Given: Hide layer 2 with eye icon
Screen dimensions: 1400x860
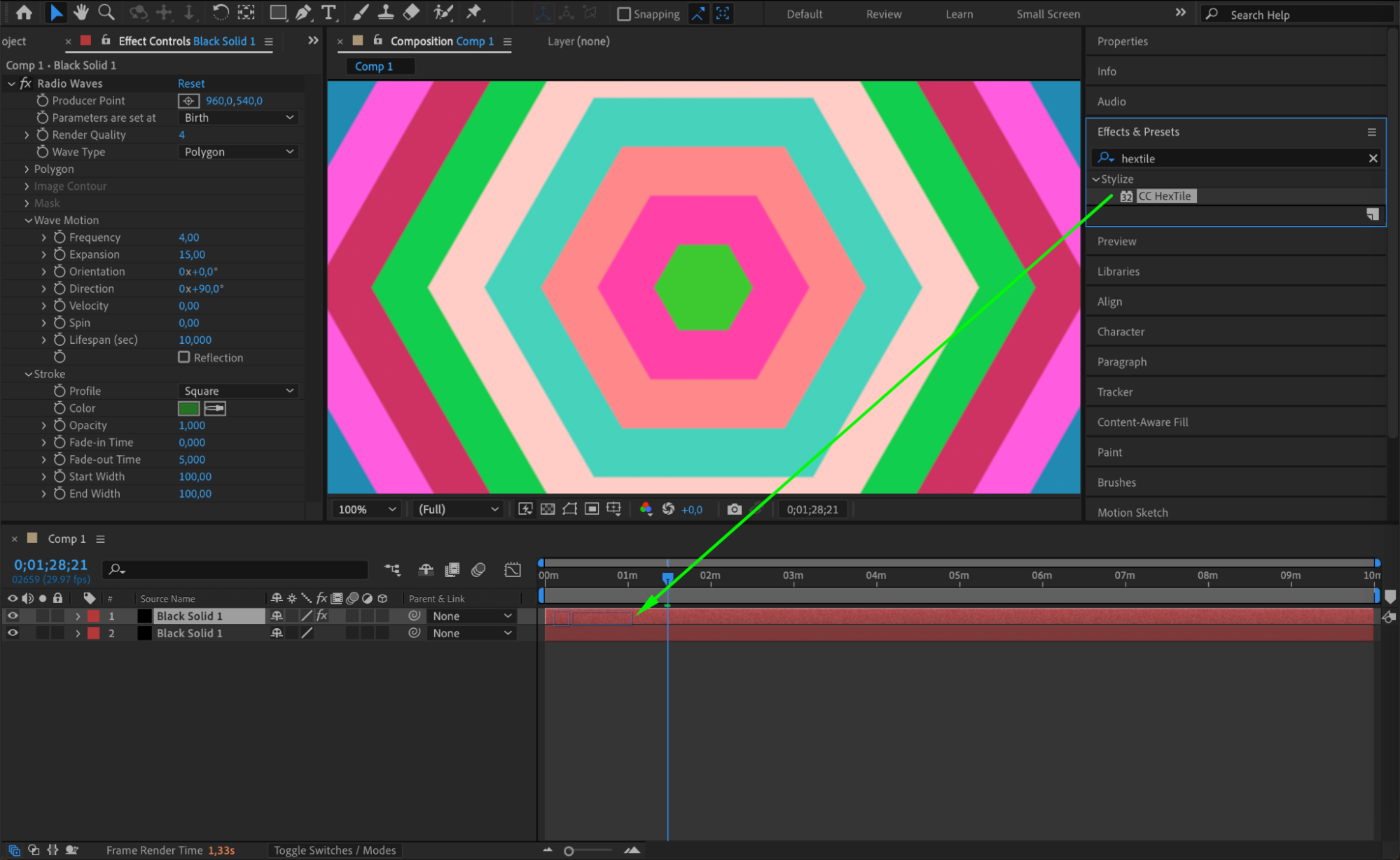Looking at the screenshot, I should point(13,632).
